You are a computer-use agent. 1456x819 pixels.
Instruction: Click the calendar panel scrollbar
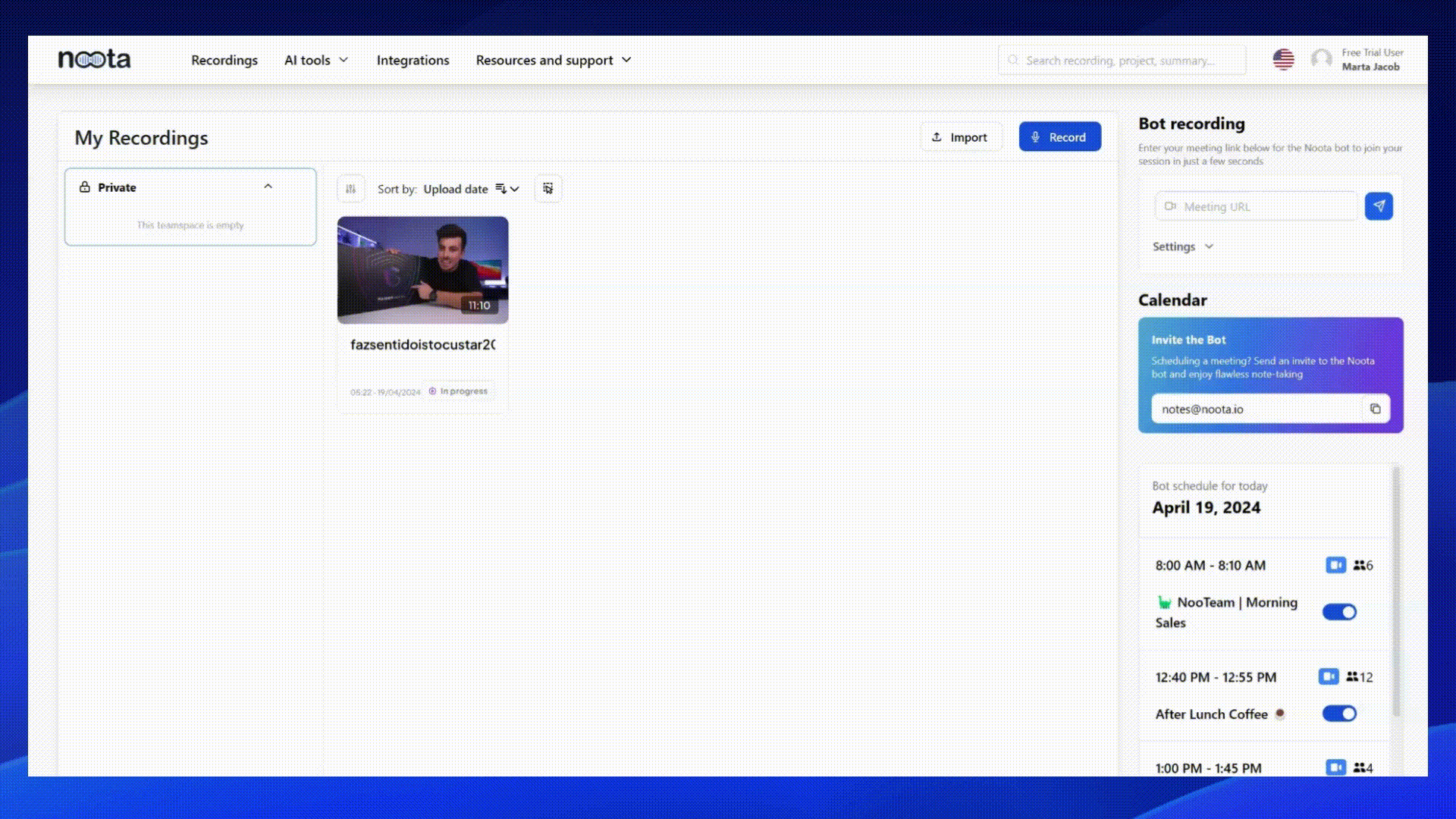pyautogui.click(x=1396, y=591)
